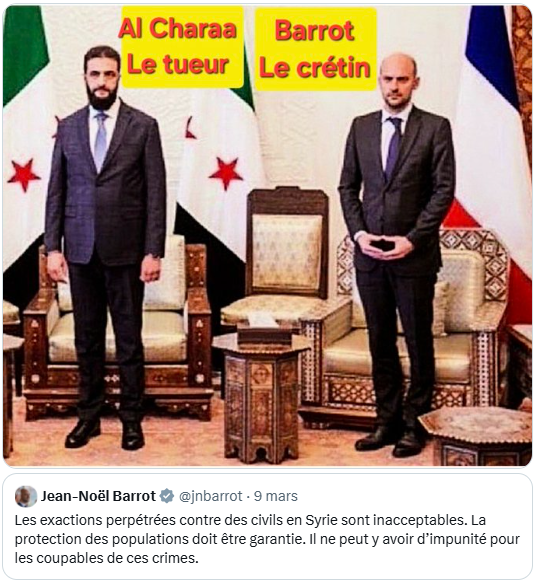Click the red star on the center flag
The height and width of the screenshot is (582, 536).
tap(225, 173)
